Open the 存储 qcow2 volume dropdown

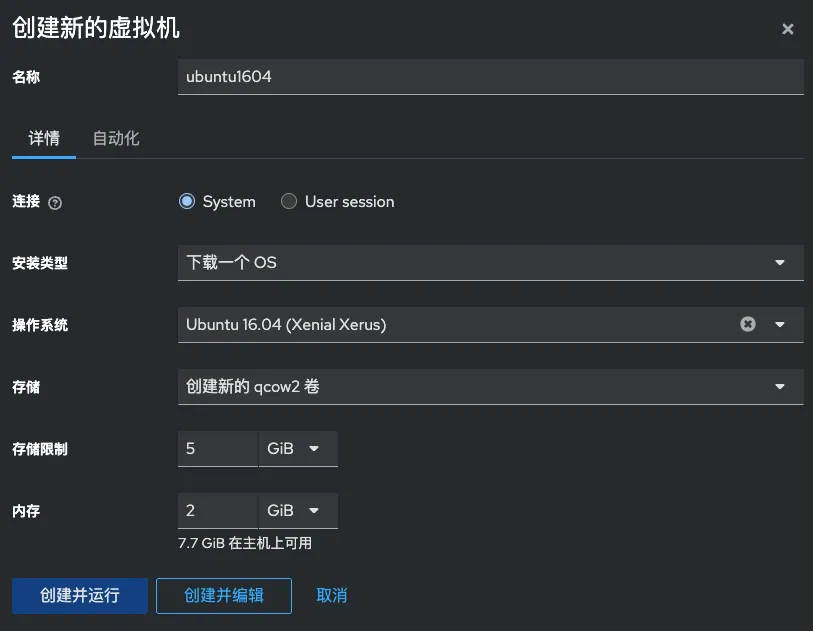click(490, 387)
